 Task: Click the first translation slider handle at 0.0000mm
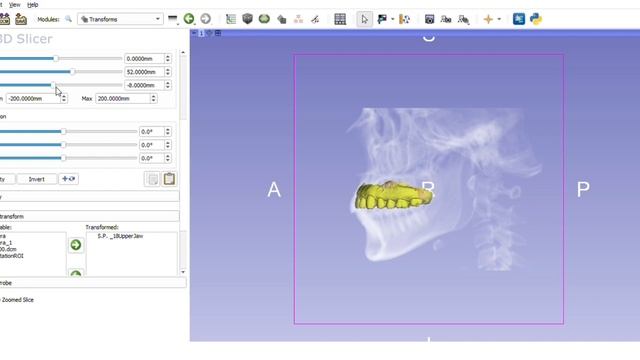tap(56, 59)
